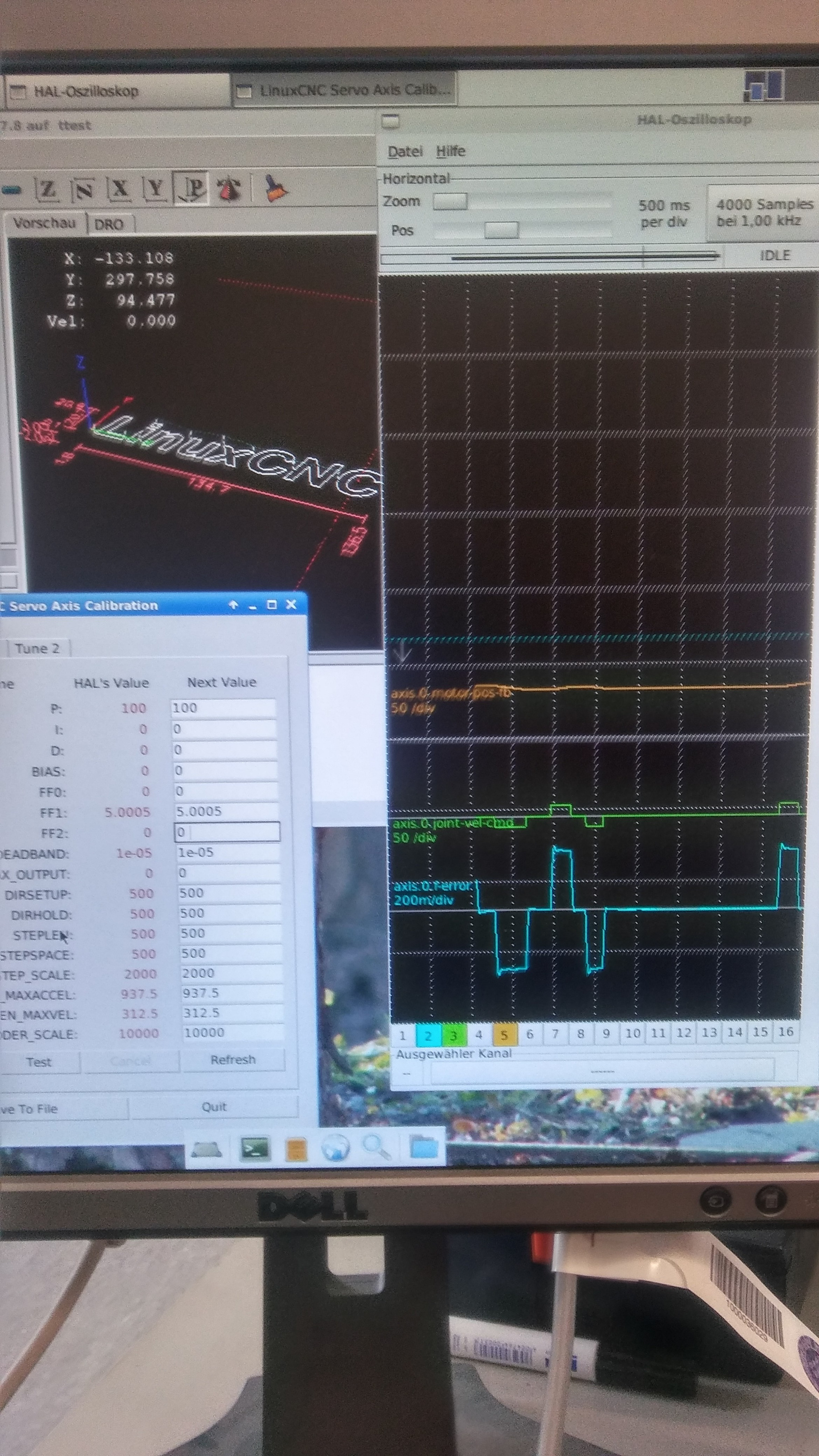Click the FF1 next value field
The image size is (819, 1456).
pos(226,812)
